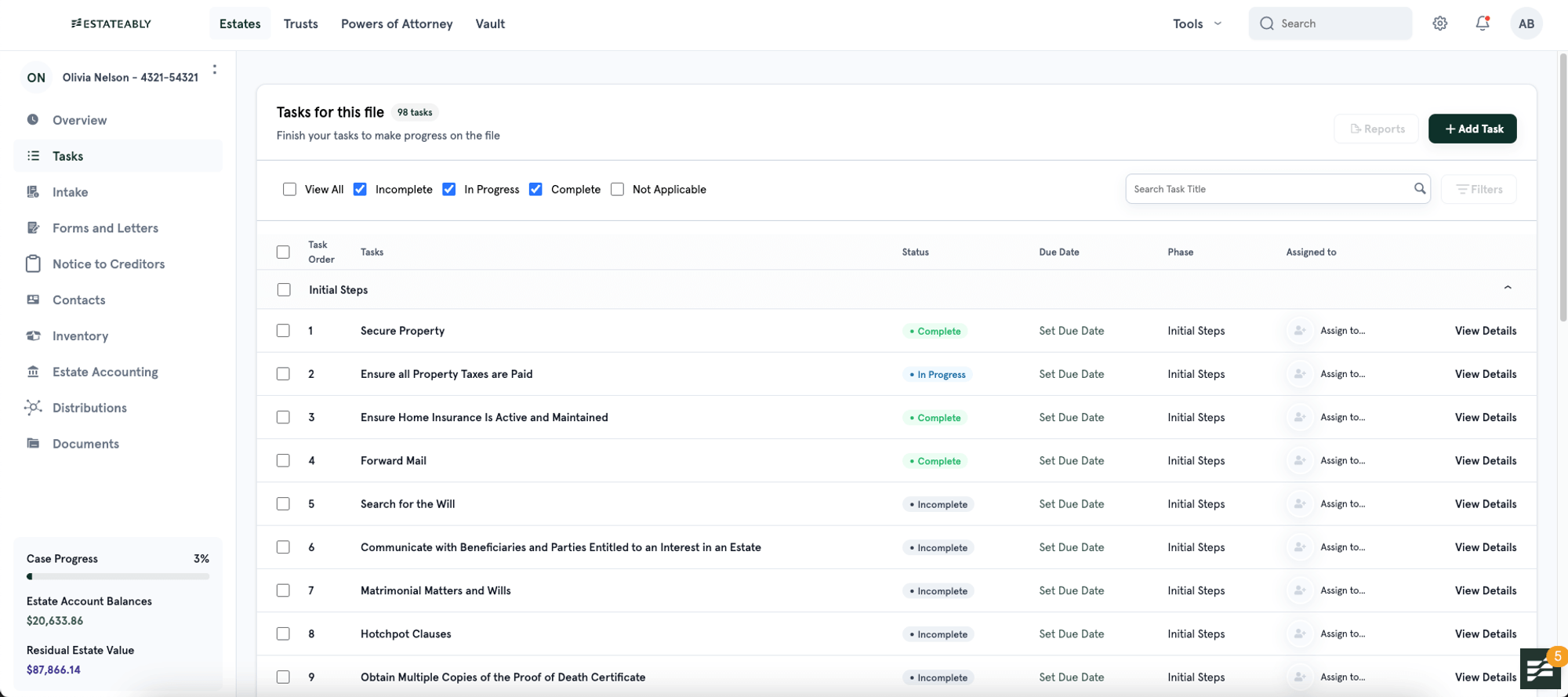Click the page vertical scrollbar

point(1563,188)
